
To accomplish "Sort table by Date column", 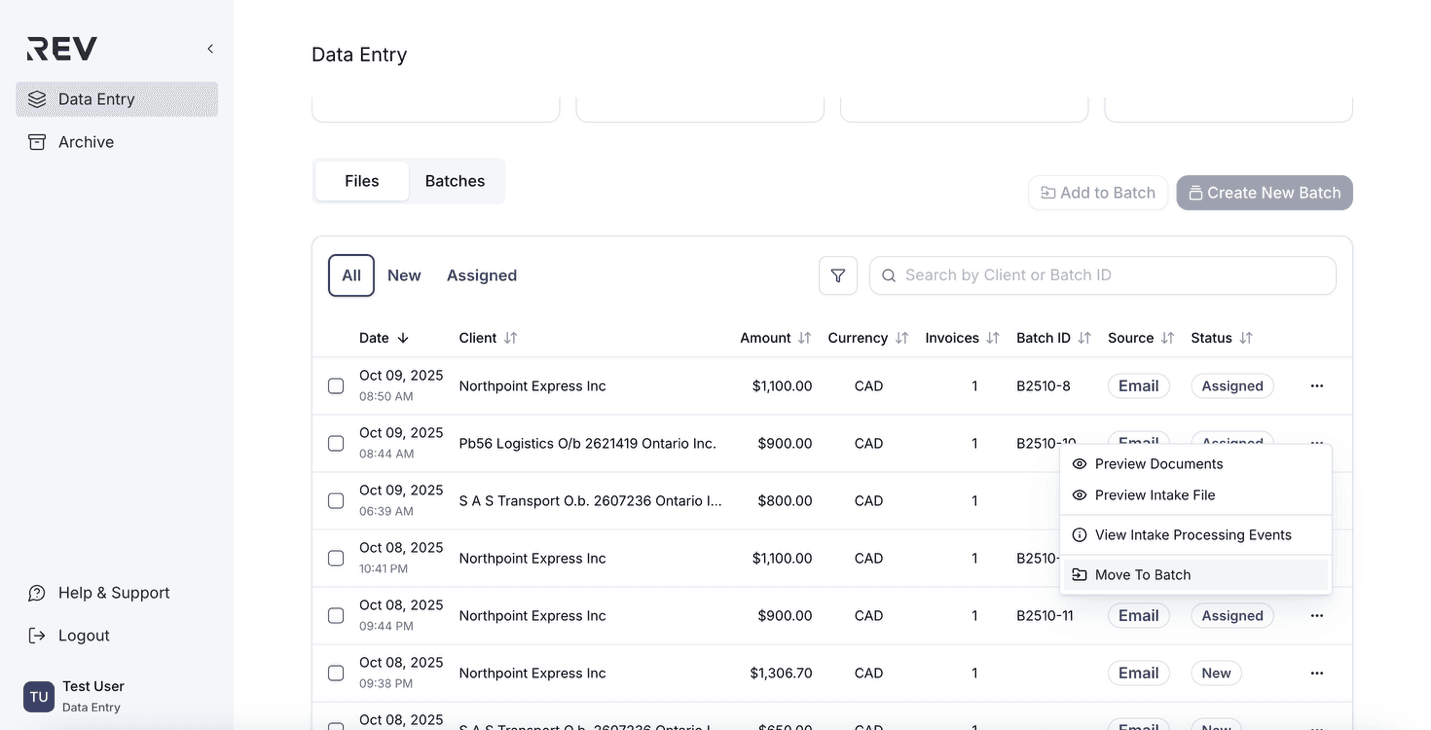I will pyautogui.click(x=384, y=338).
